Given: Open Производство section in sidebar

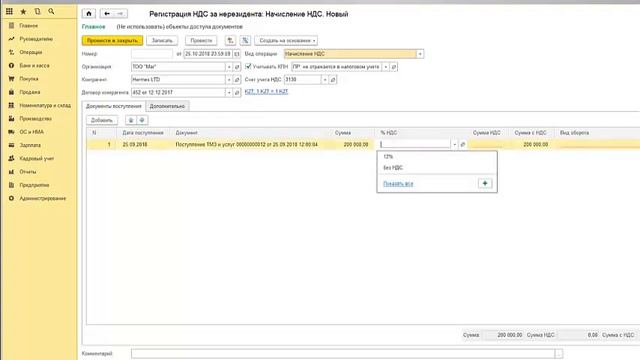Looking at the screenshot, I should coord(36,119).
